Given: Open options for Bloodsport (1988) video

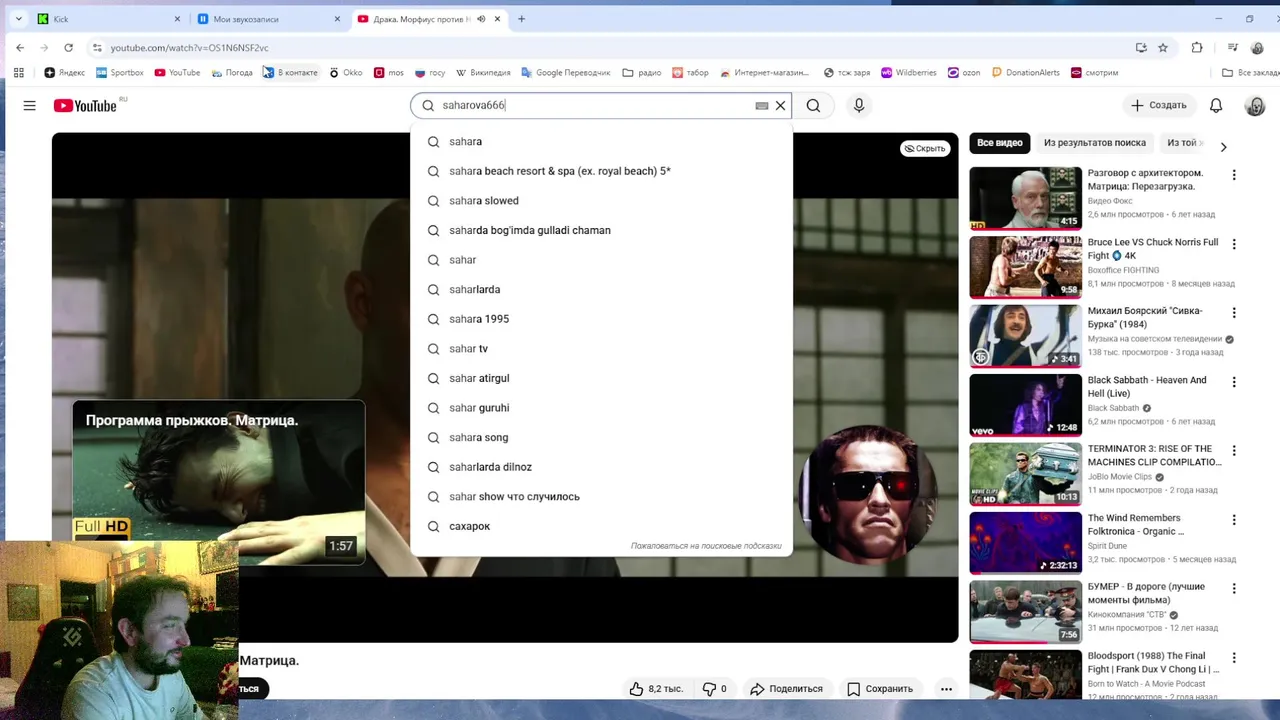Looking at the screenshot, I should point(1234,658).
